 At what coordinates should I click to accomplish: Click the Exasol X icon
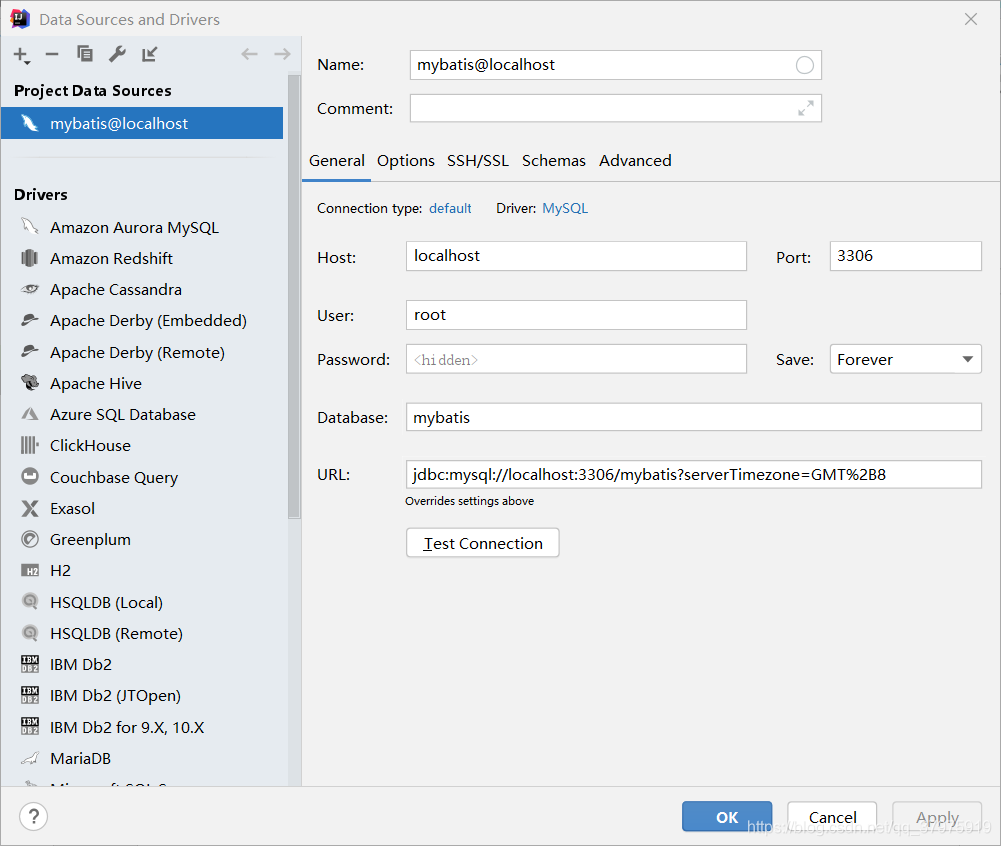pos(30,508)
